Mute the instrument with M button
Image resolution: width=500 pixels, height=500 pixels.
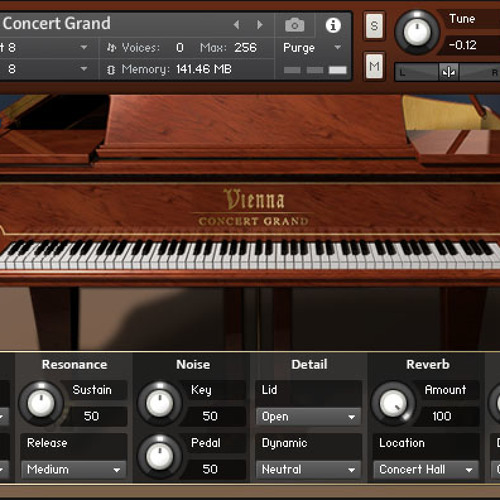374,66
